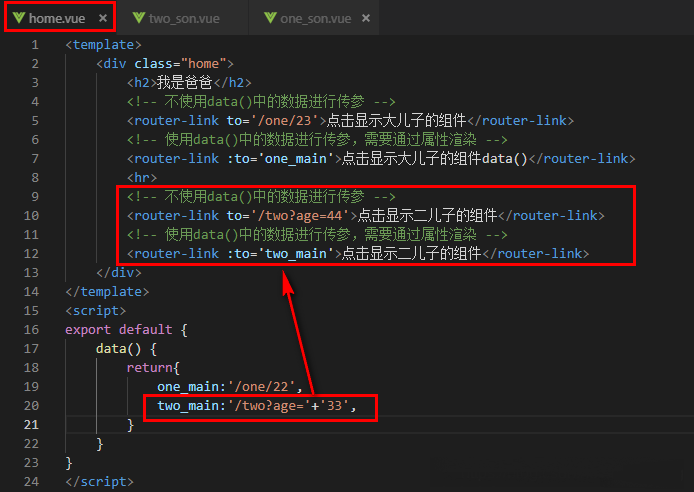Image resolution: width=694 pixels, height=492 pixels.
Task: Click the :to='one_main' binding
Action: point(280,159)
